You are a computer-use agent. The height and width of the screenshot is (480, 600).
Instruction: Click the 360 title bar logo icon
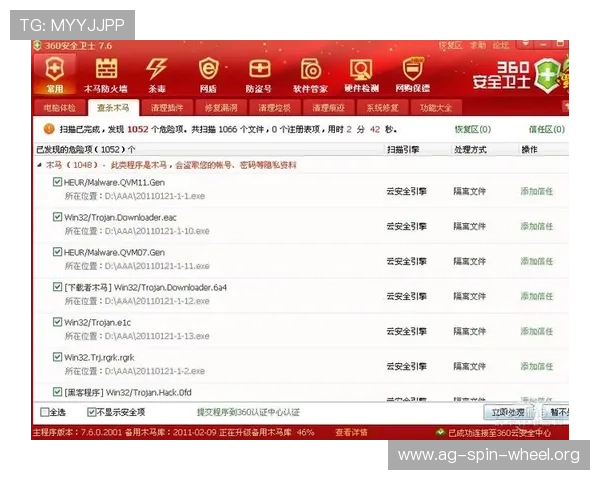[x=37, y=46]
